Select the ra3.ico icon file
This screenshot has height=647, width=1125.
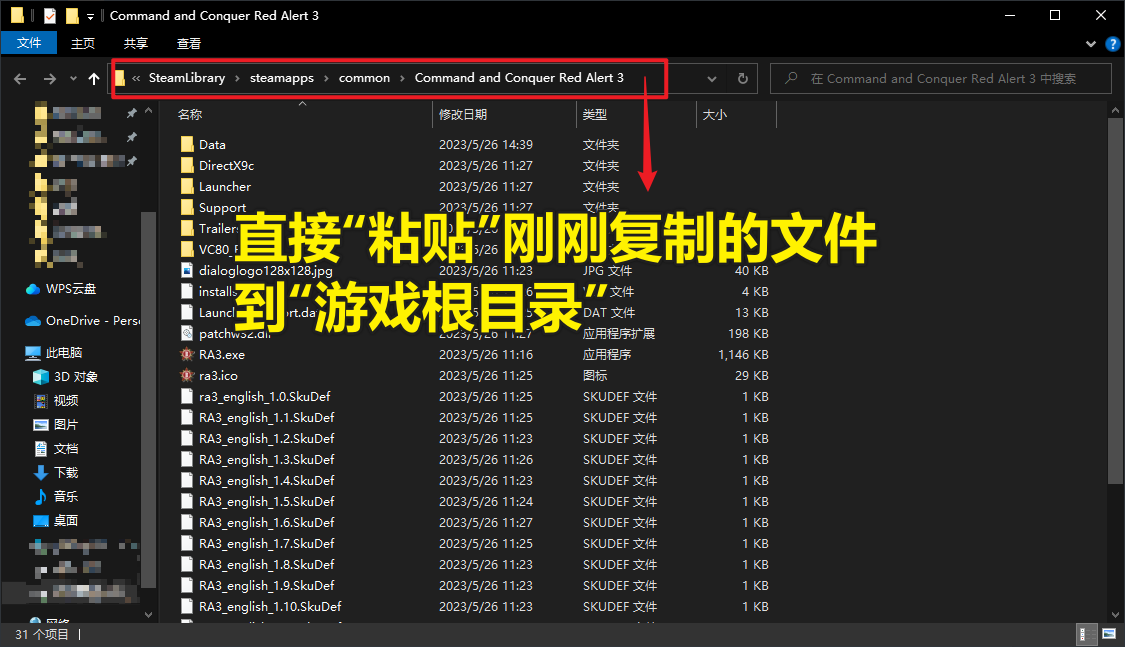click(x=187, y=375)
